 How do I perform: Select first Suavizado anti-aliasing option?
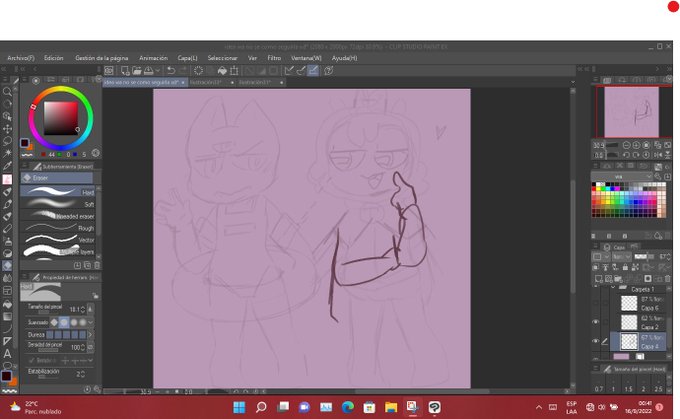(x=54, y=322)
